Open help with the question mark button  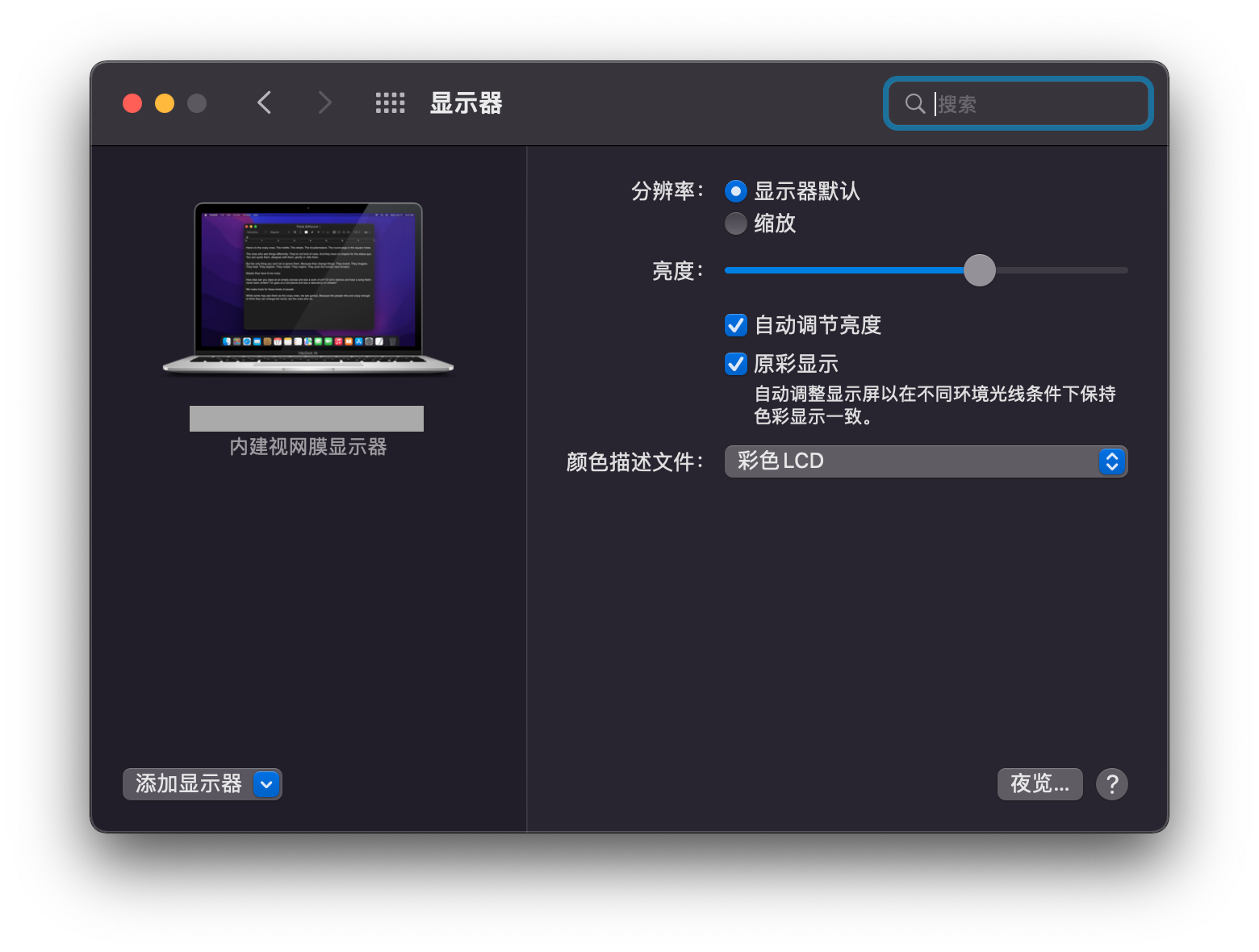1111,784
